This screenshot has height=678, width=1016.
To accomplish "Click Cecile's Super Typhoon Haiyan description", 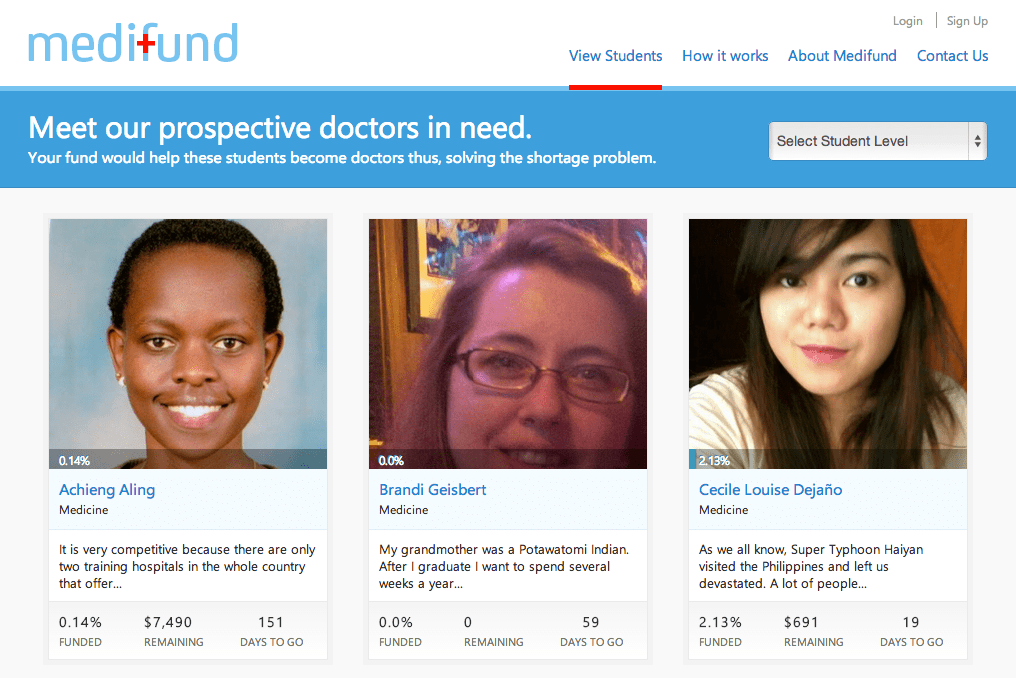I will click(810, 566).
